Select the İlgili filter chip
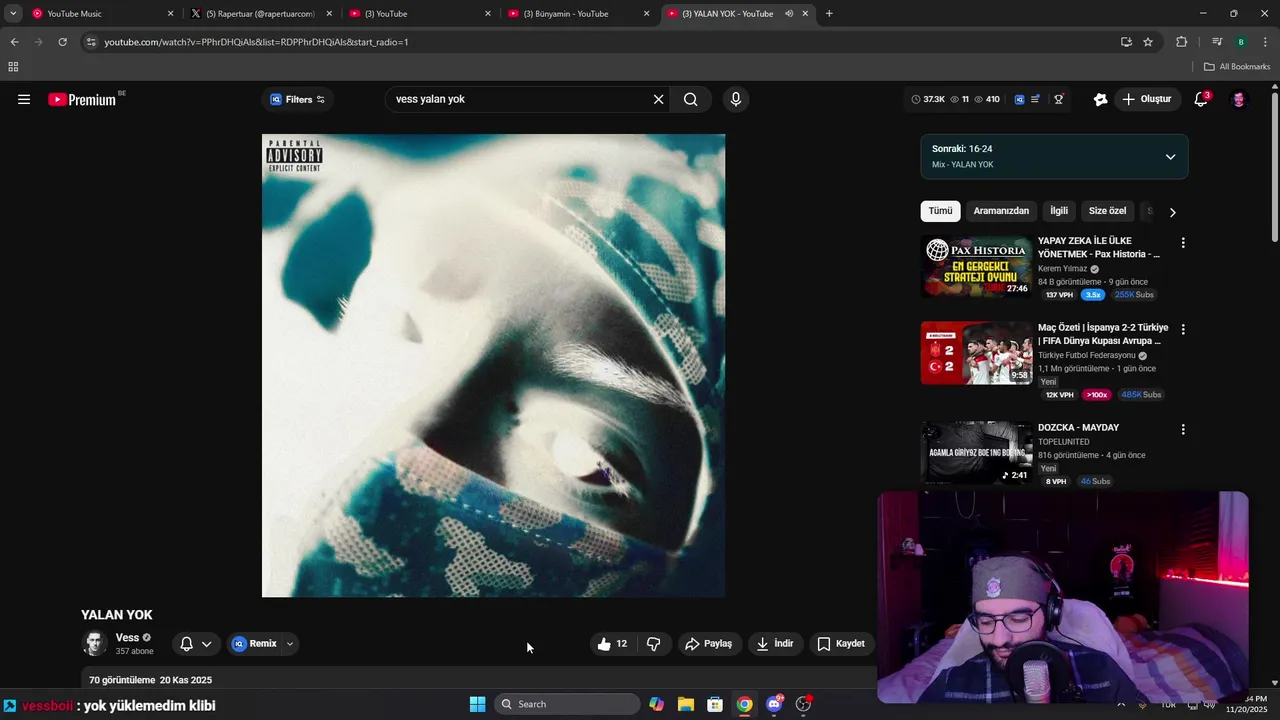The height and width of the screenshot is (720, 1280). click(1059, 211)
